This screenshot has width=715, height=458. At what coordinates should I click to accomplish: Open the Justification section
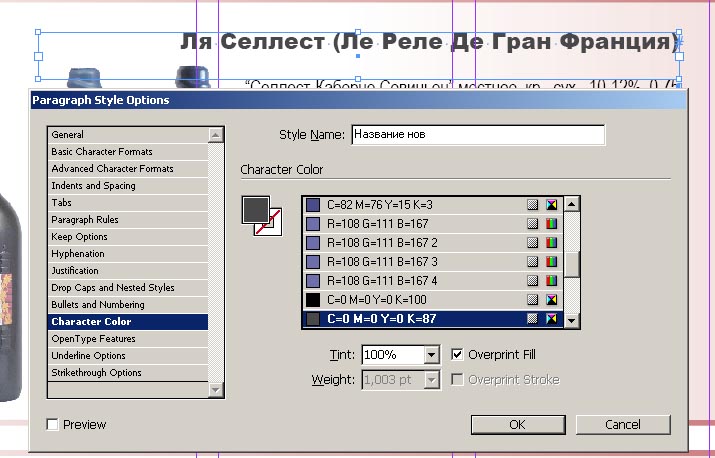pyautogui.click(x=128, y=271)
